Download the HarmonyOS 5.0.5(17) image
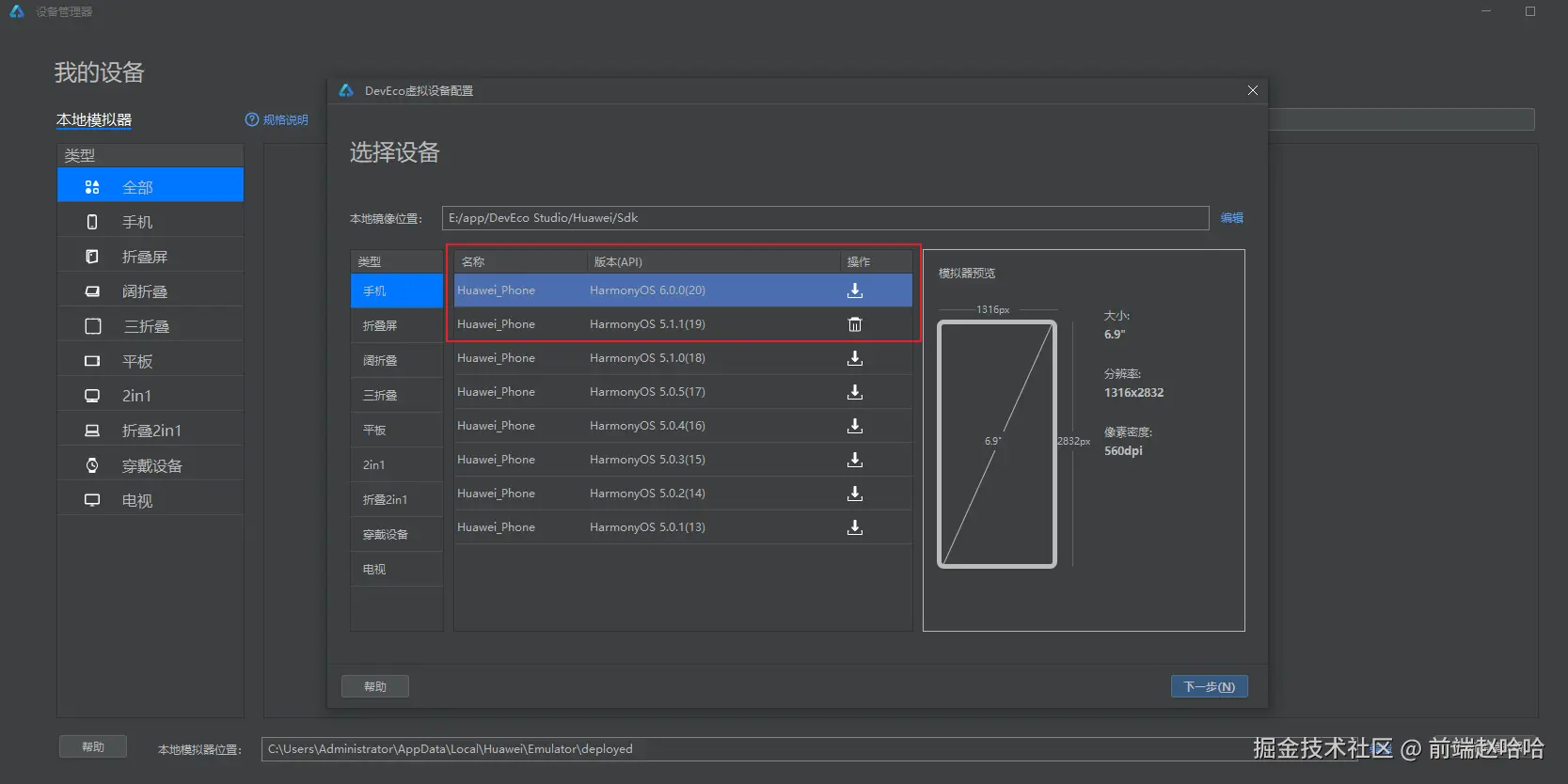 click(855, 392)
